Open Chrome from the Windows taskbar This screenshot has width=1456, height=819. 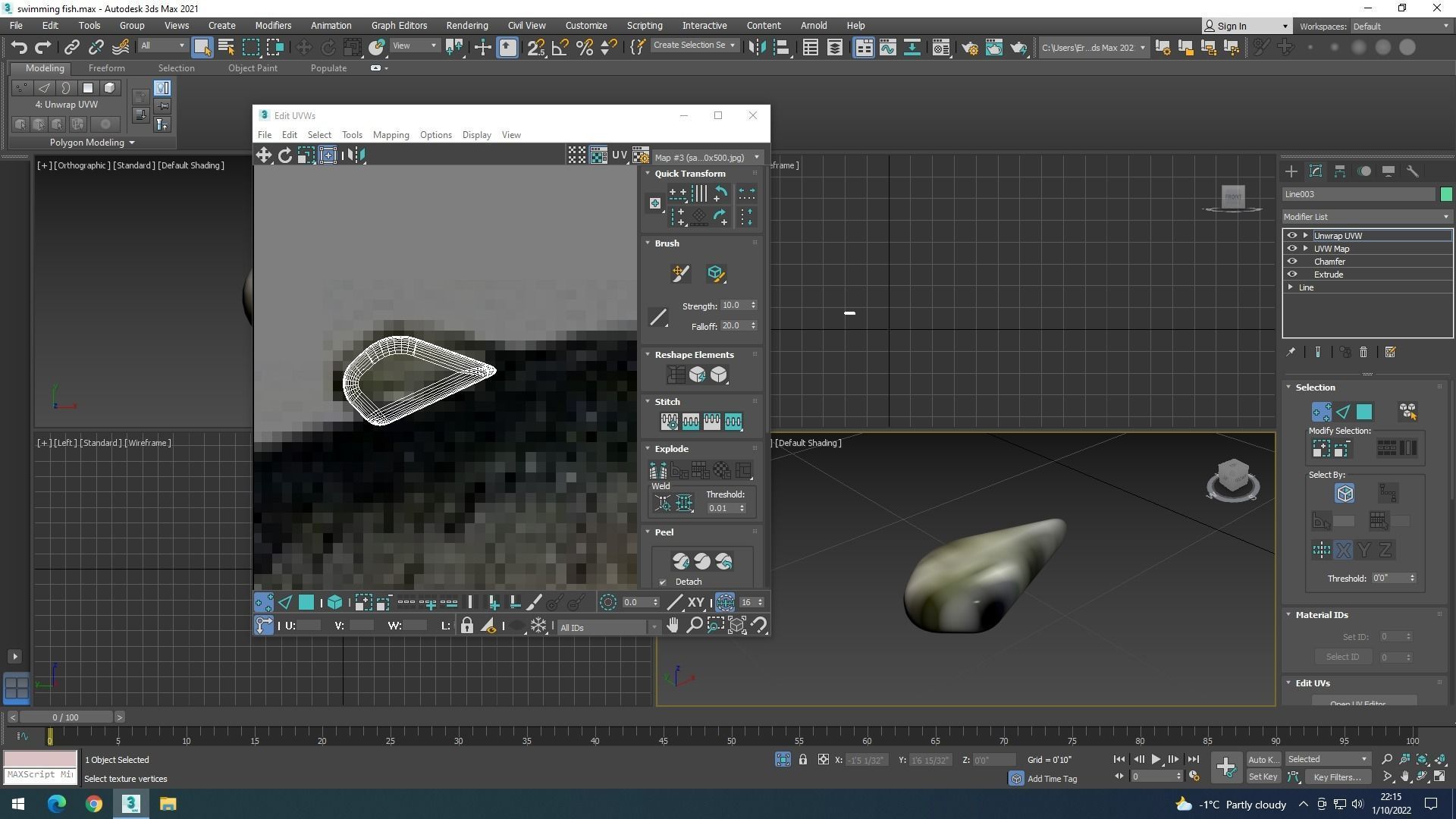click(x=94, y=804)
